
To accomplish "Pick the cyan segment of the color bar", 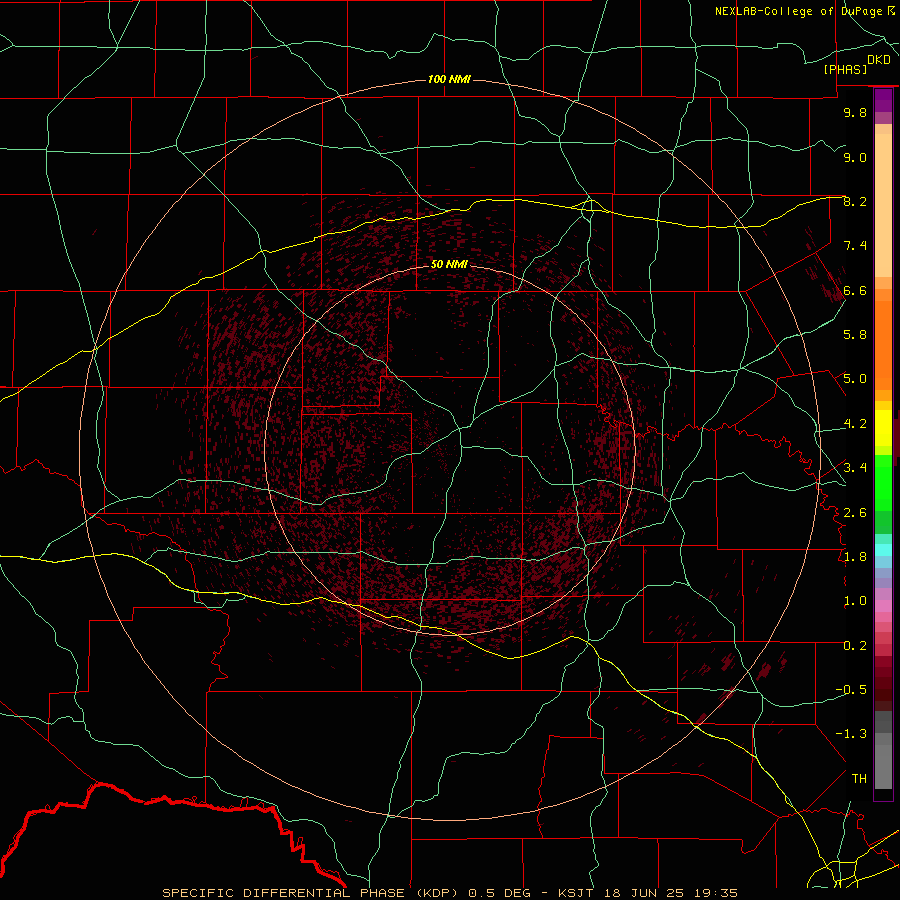I will (x=883, y=550).
